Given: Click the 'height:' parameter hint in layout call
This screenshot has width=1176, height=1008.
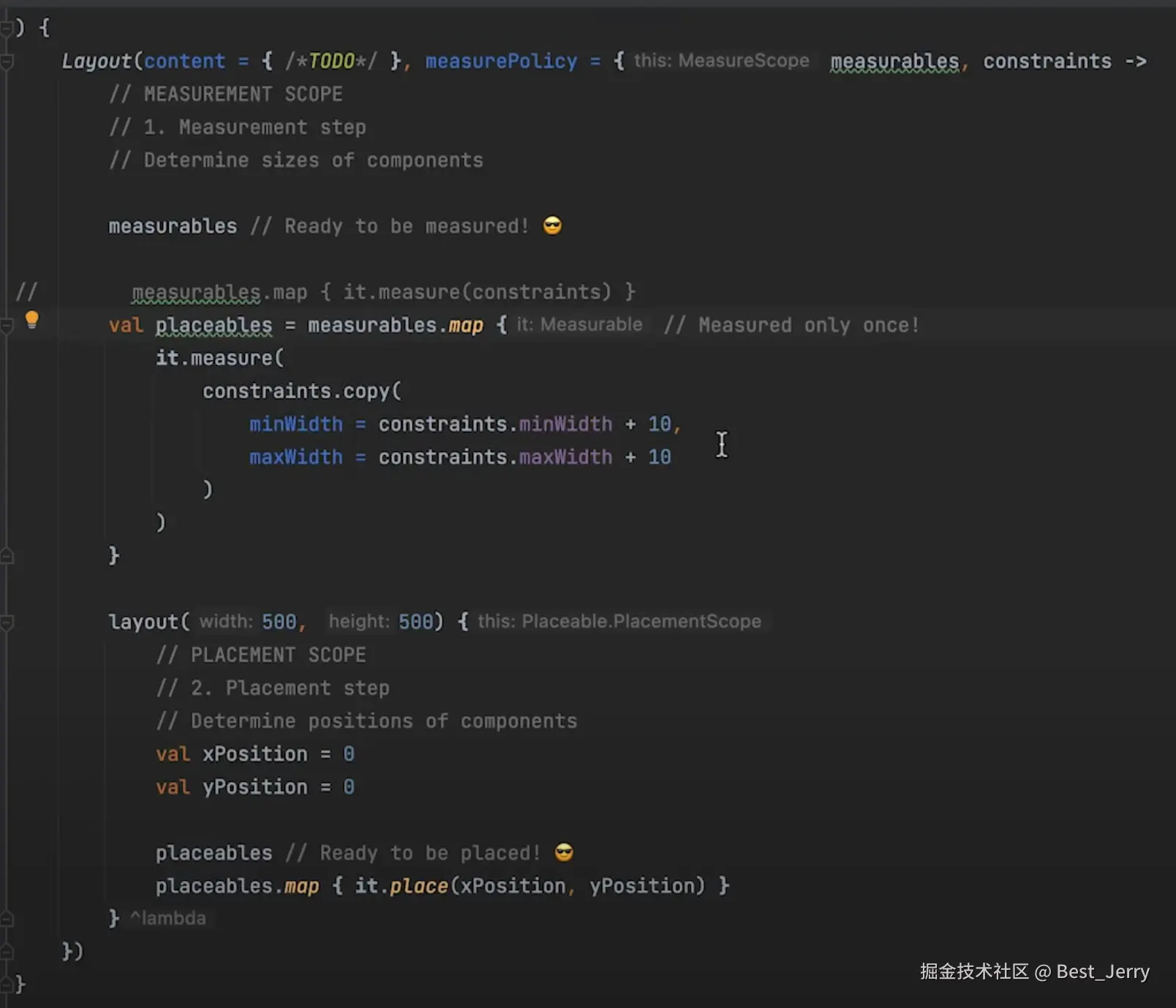Looking at the screenshot, I should 359,622.
